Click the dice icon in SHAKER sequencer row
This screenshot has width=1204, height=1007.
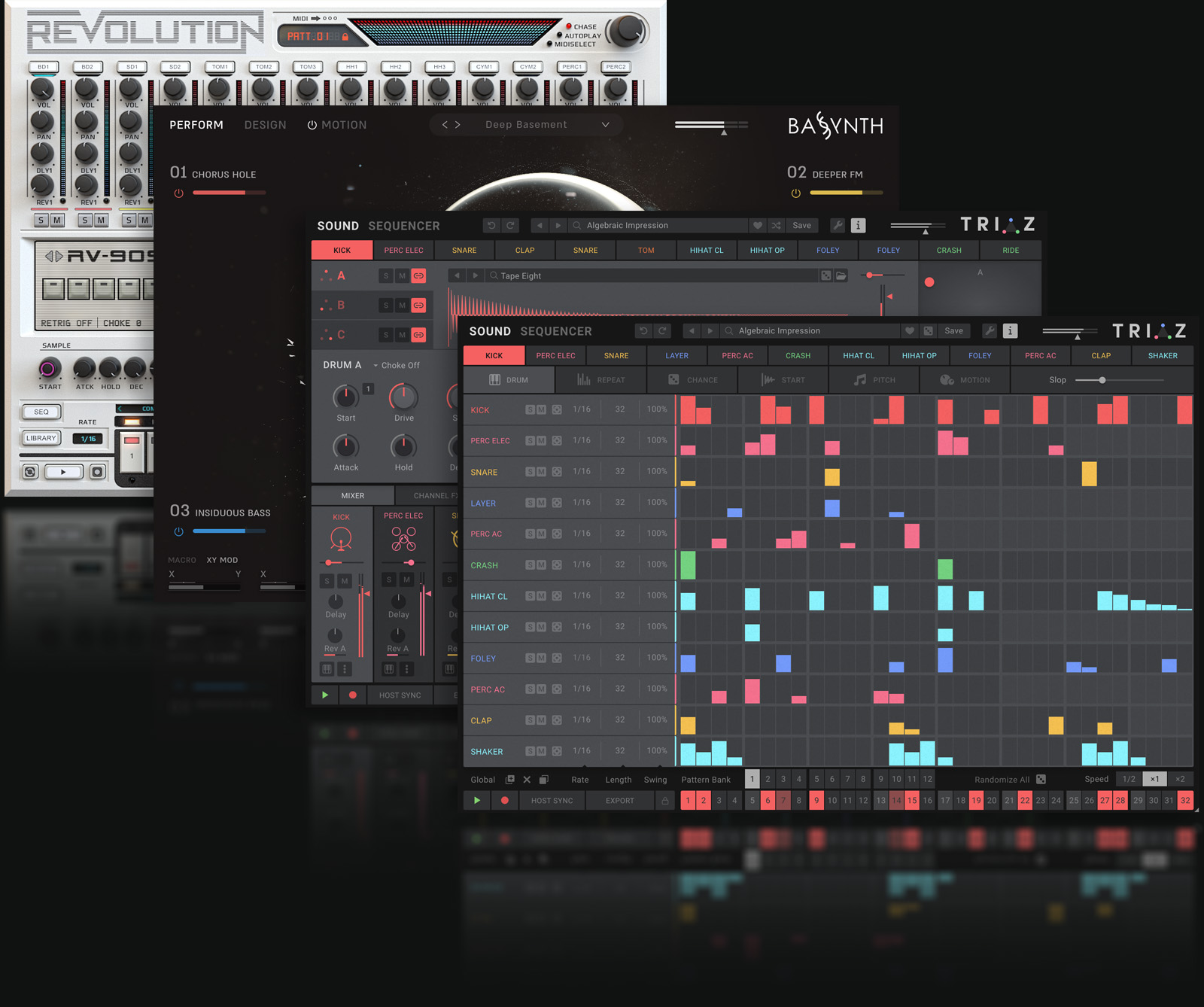coord(557,751)
